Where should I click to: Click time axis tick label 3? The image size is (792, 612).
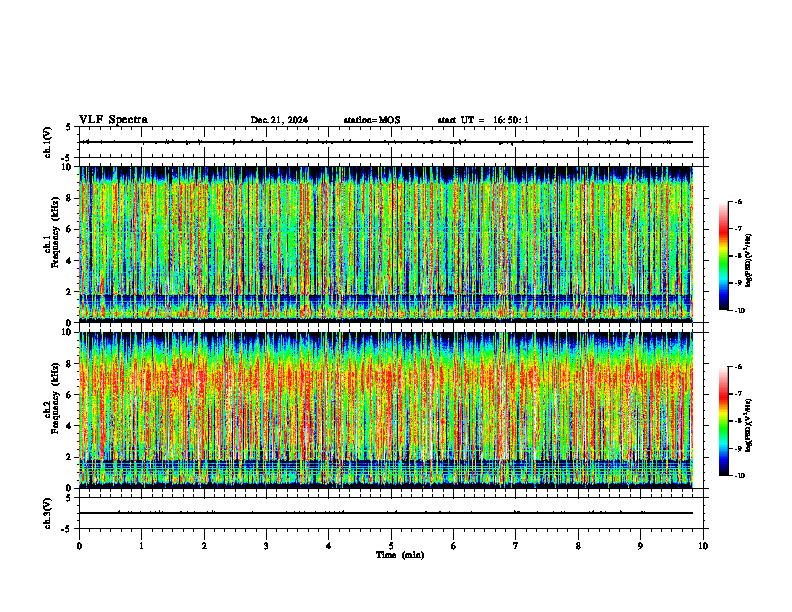click(266, 546)
